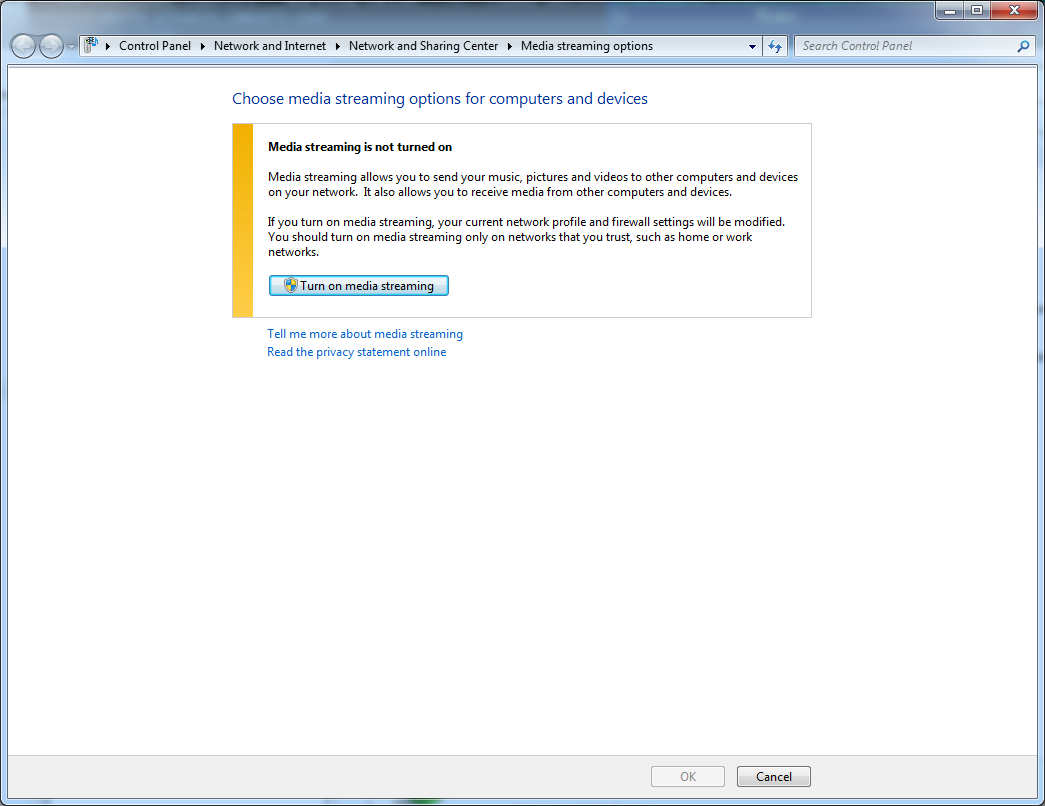Click the Control Panel icon in address bar

pyautogui.click(x=91, y=45)
